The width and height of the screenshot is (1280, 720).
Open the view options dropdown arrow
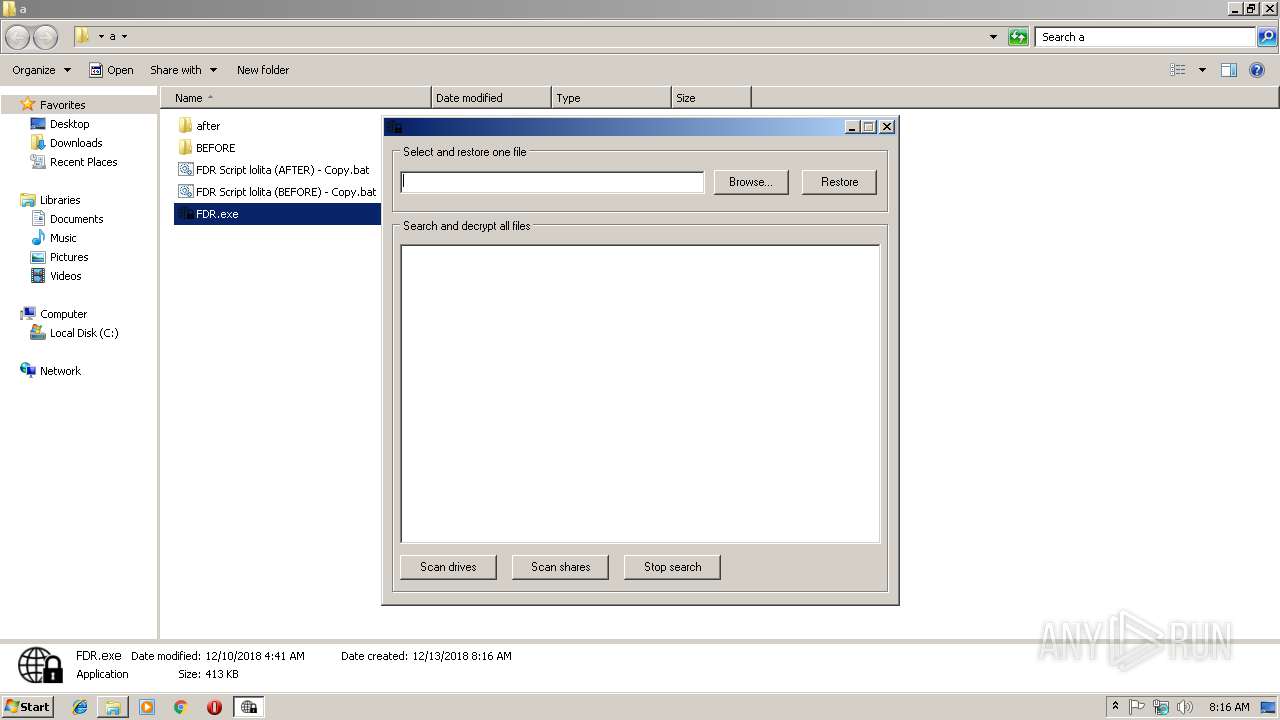(x=1202, y=70)
